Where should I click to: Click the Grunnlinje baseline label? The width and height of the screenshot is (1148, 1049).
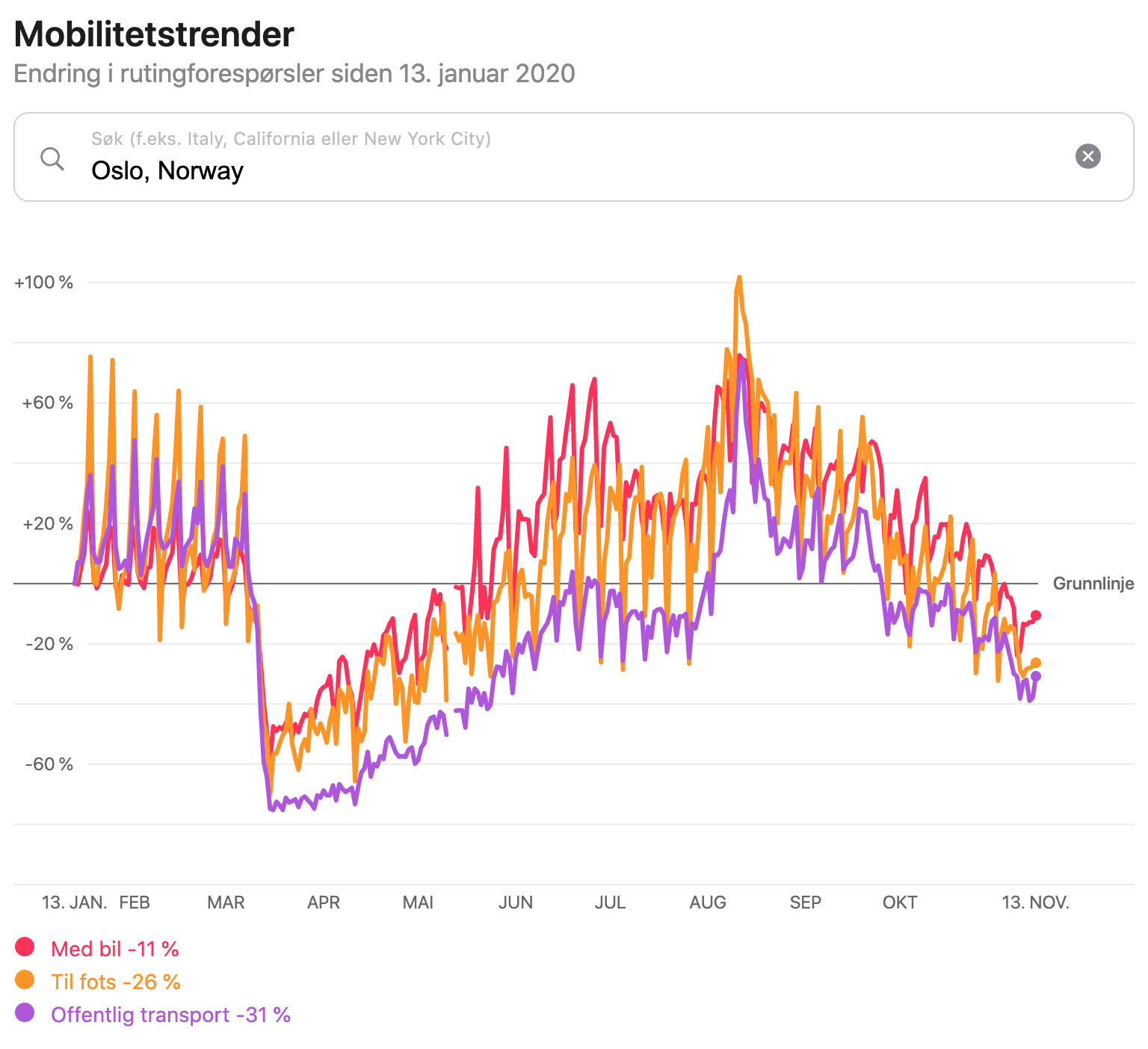point(1093,584)
